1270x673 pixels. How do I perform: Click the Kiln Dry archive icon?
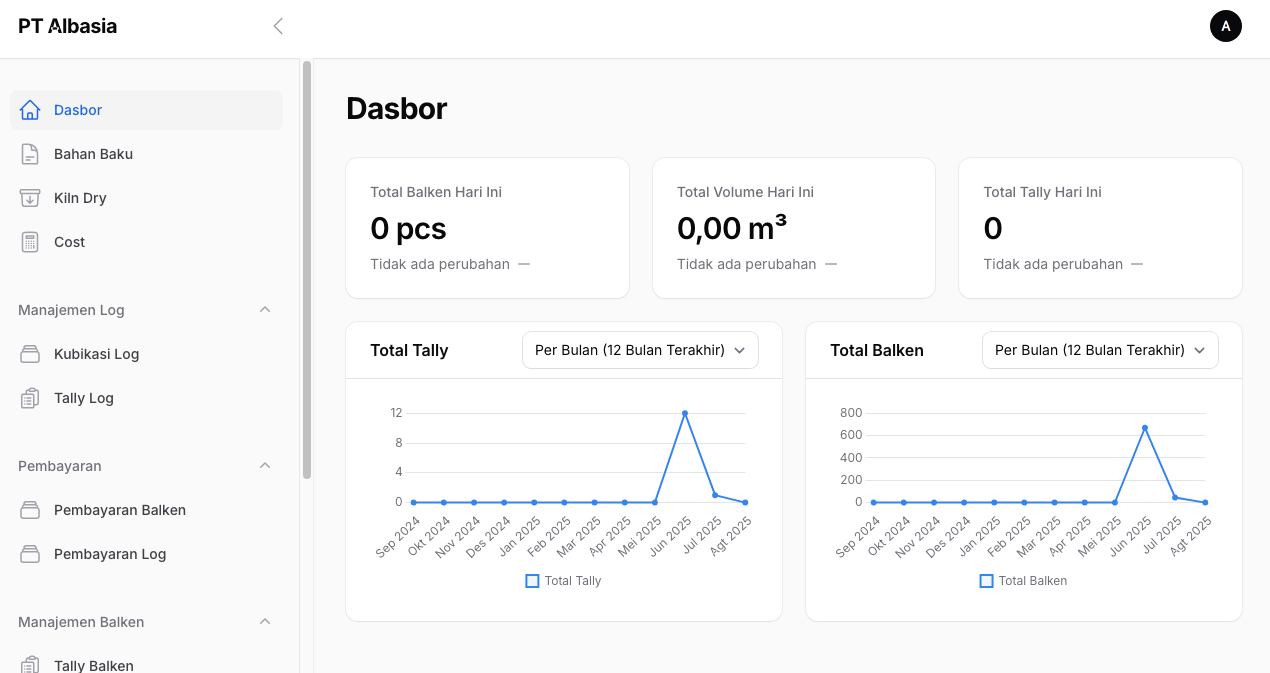[x=30, y=198]
